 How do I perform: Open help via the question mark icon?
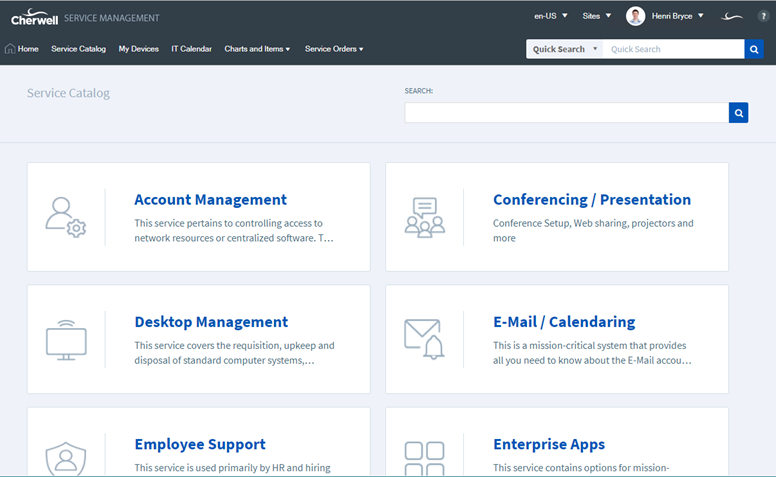[x=763, y=16]
